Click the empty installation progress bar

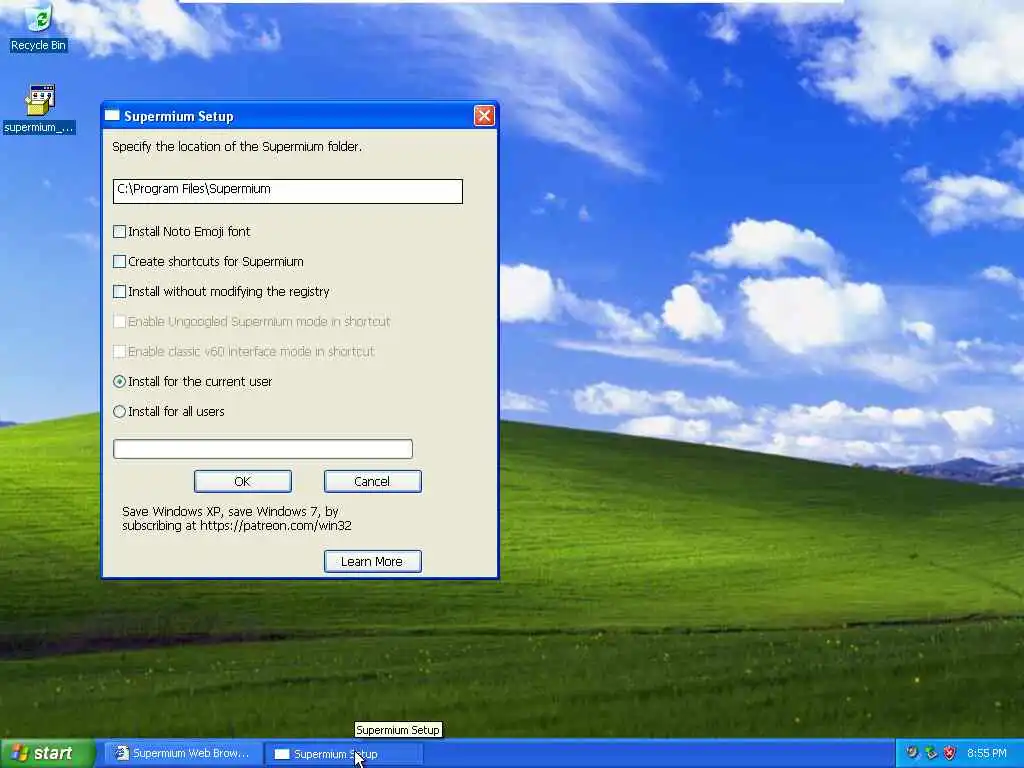(263, 449)
